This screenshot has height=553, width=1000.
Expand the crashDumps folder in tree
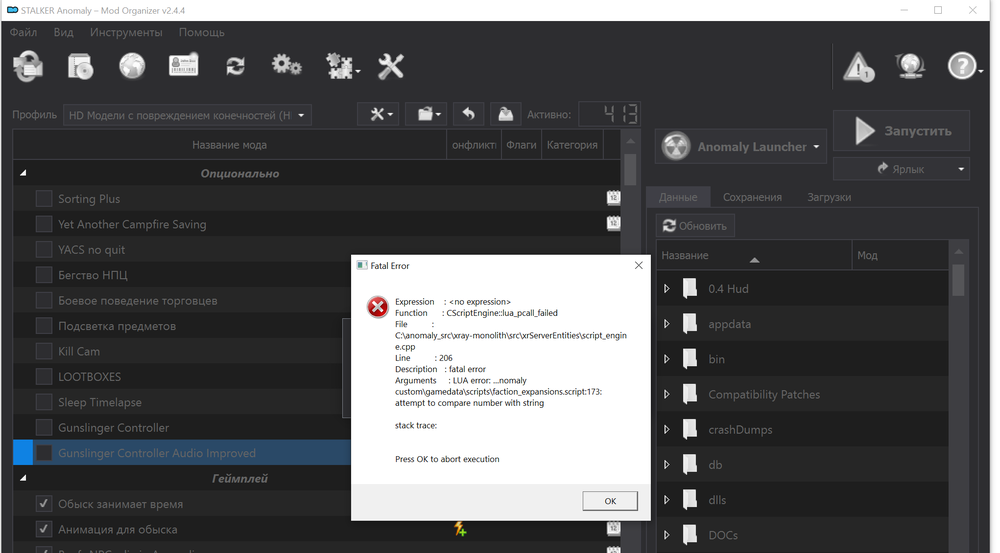[667, 430]
